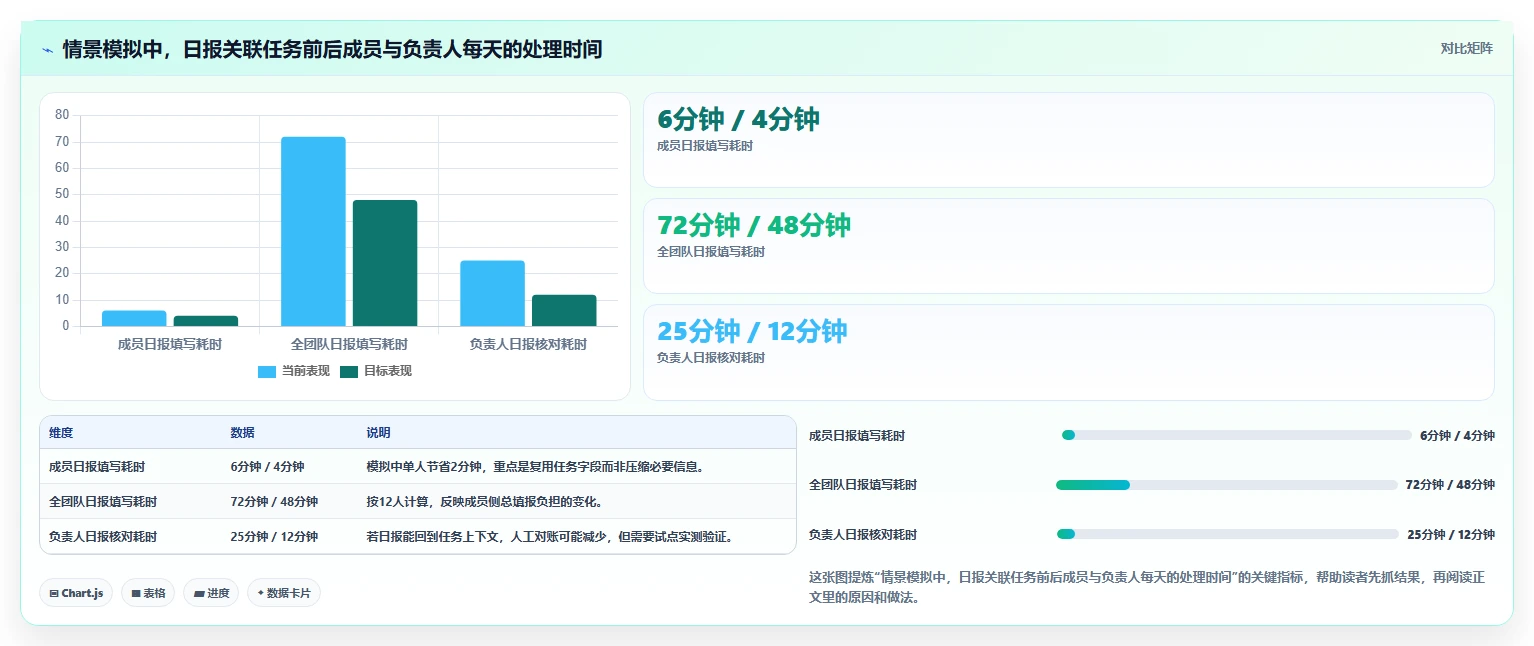Click the chart x-axis label 全团队日报填写耗时
Viewport: 1534px width, 646px height.
[349, 344]
